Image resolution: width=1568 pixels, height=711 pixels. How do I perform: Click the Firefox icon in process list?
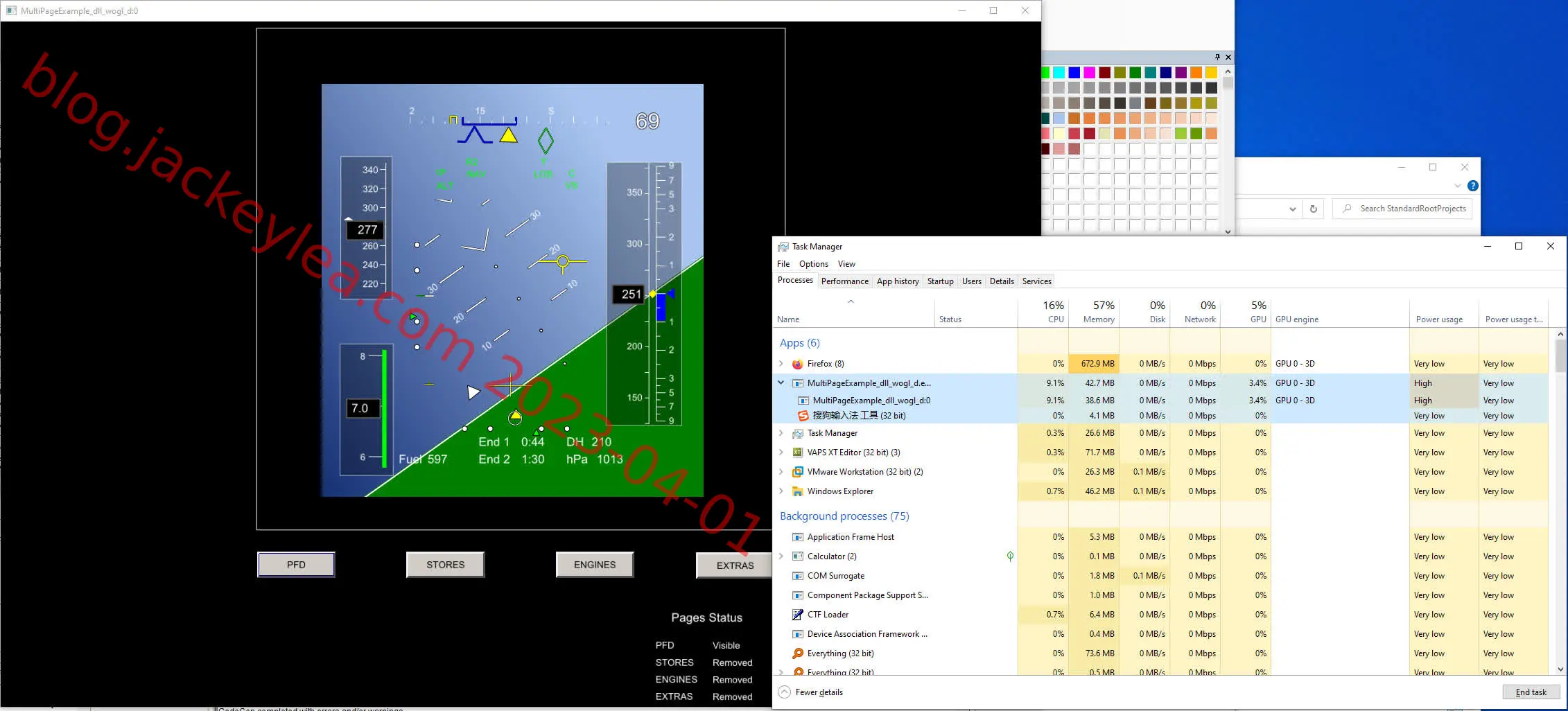click(x=798, y=364)
